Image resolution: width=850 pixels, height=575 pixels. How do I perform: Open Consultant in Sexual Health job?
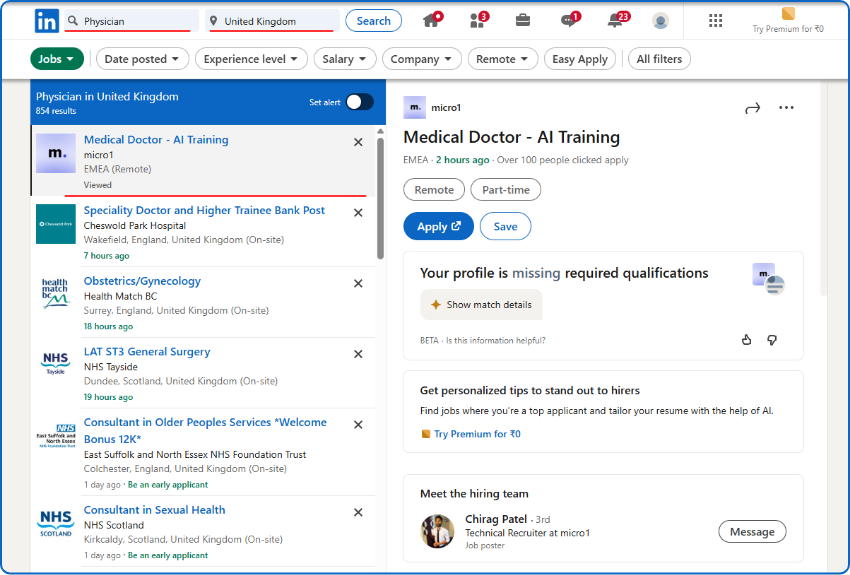point(154,510)
